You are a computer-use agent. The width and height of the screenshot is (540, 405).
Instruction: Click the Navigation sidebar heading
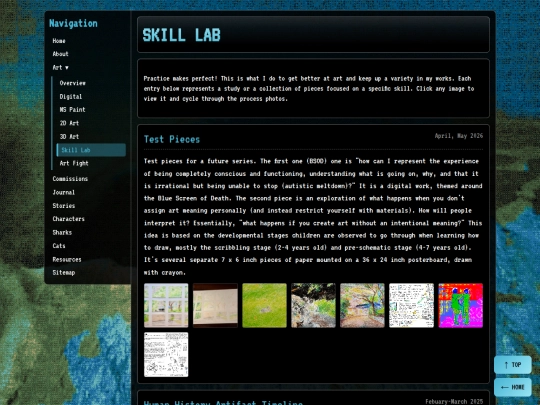click(73, 23)
